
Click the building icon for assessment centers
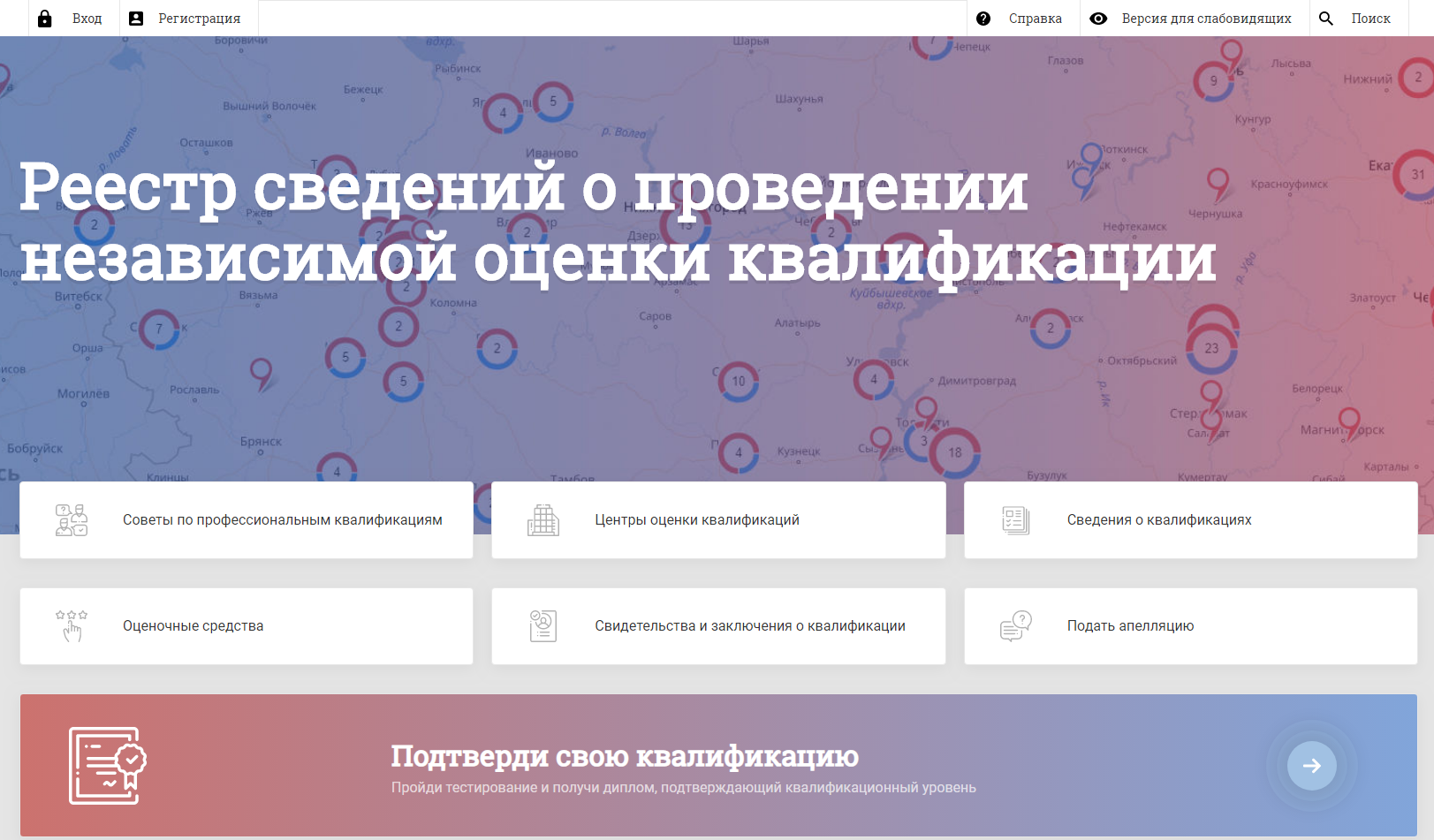coord(543,520)
